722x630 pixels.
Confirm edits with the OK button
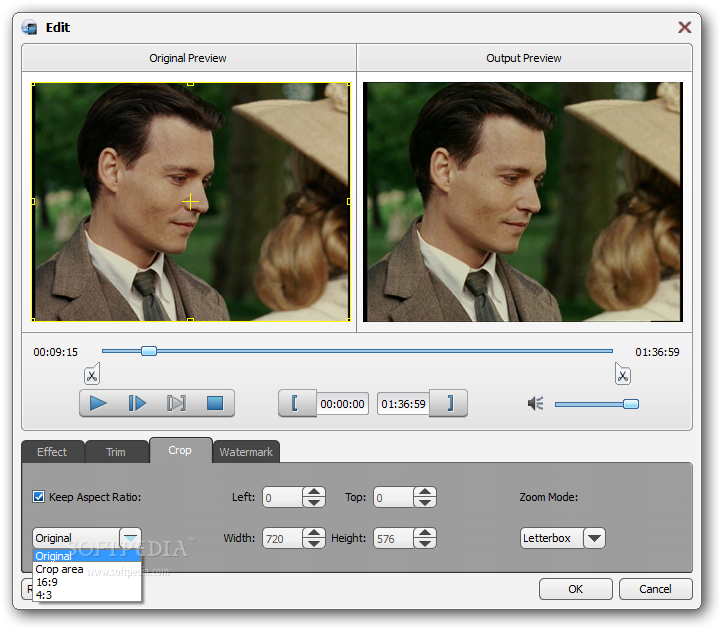(576, 589)
